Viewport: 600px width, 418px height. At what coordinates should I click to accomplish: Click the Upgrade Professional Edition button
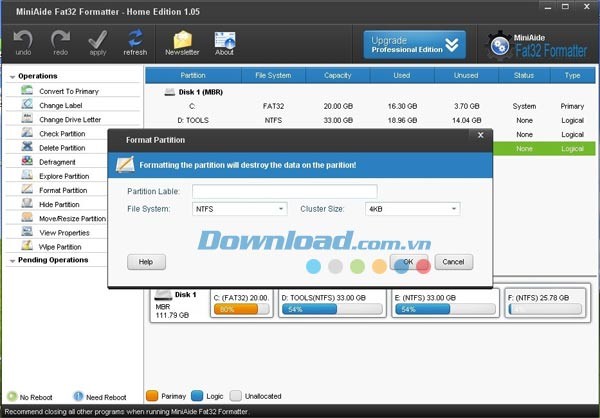click(415, 44)
